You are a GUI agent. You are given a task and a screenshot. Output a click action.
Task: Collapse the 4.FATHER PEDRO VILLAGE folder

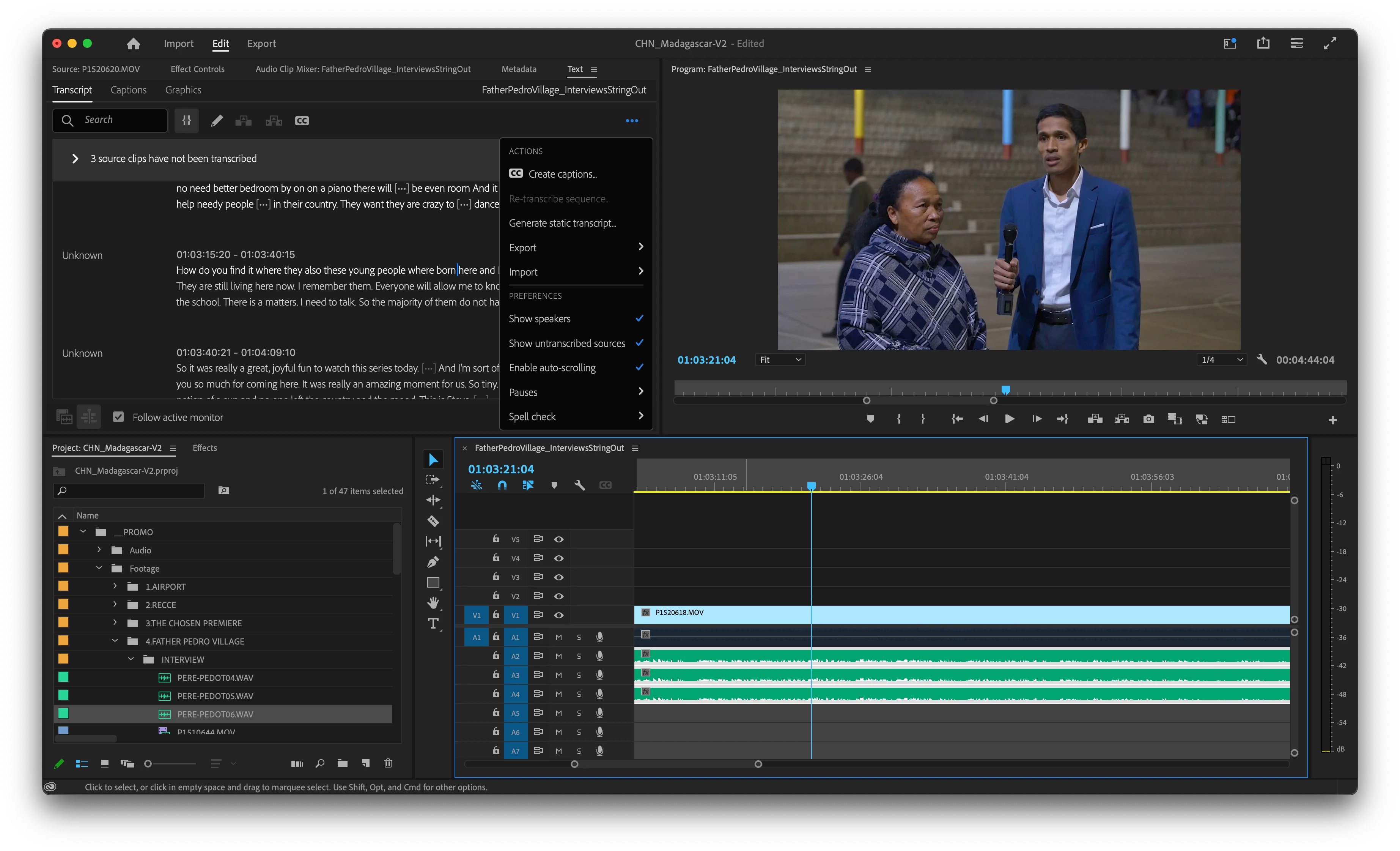[x=115, y=641]
